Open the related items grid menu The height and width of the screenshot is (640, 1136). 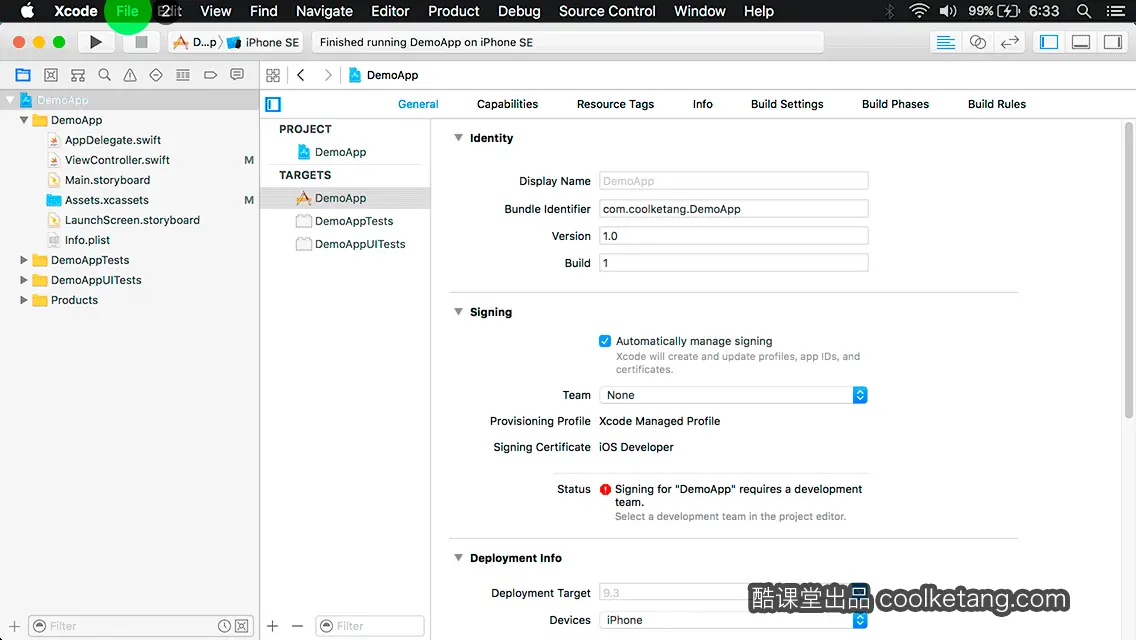tap(273, 75)
